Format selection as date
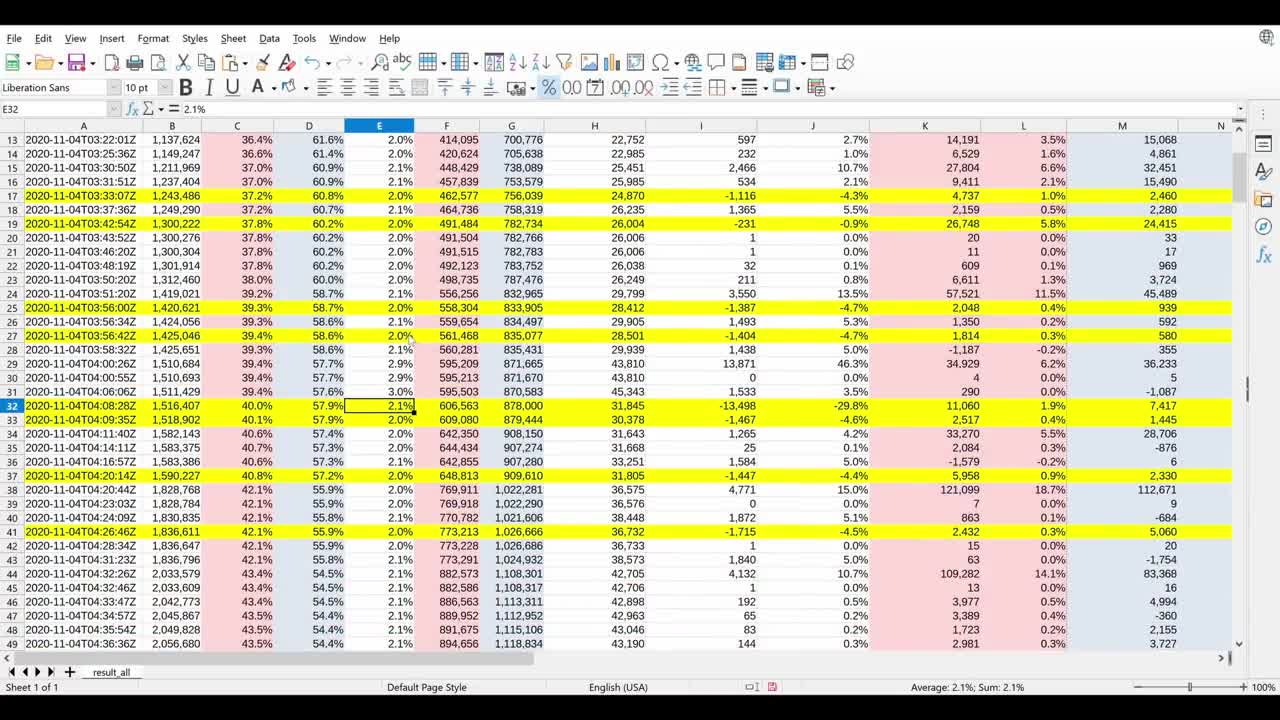Screen dimensions: 1280x720 (x=595, y=88)
